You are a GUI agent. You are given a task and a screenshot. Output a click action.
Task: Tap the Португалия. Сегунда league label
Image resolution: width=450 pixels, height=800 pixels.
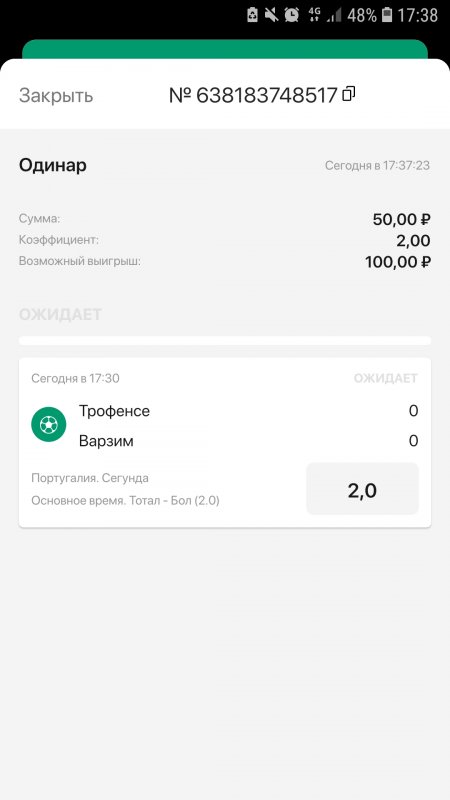[90, 478]
